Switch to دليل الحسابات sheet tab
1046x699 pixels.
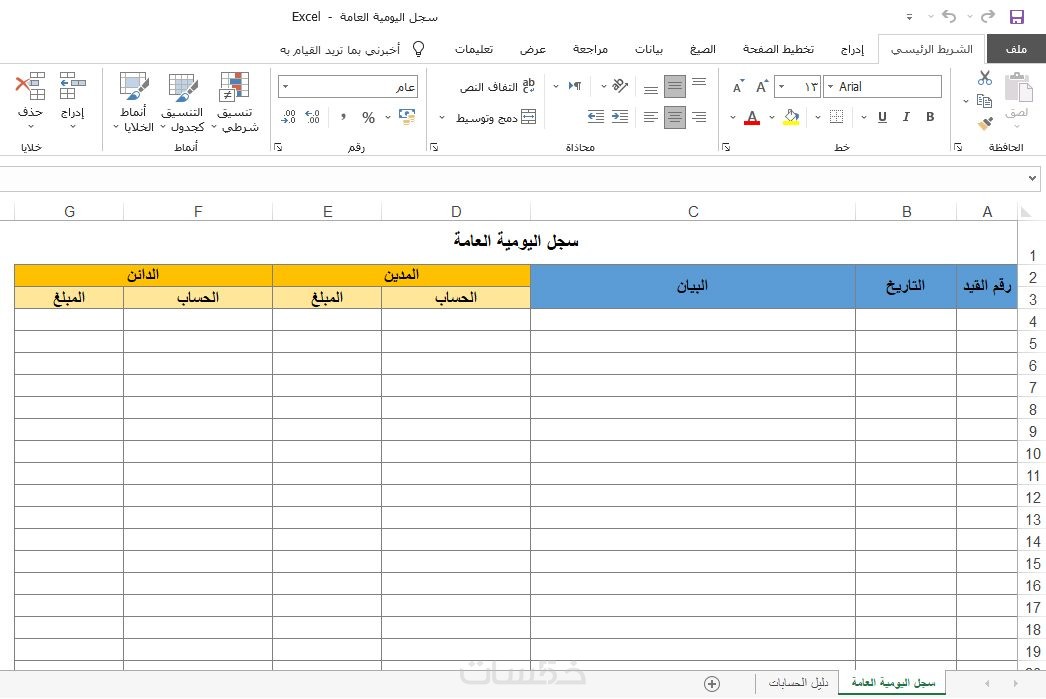click(798, 682)
